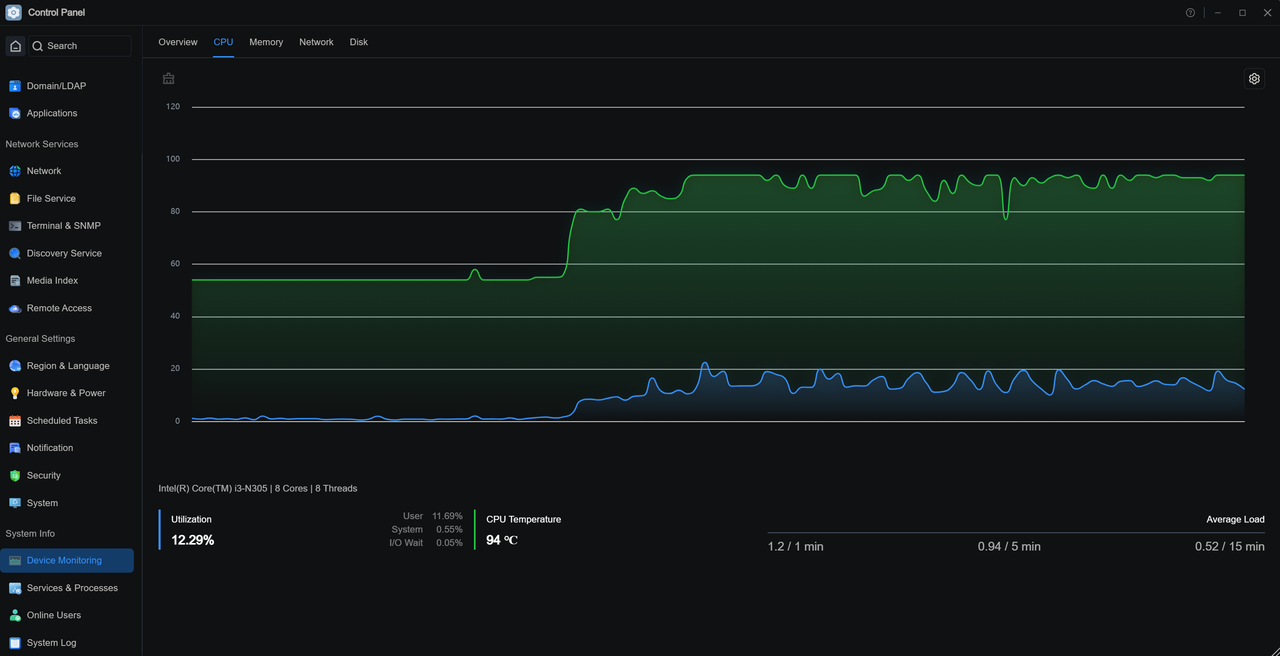Open chart settings gear icon
This screenshot has height=656, width=1280.
(1254, 79)
